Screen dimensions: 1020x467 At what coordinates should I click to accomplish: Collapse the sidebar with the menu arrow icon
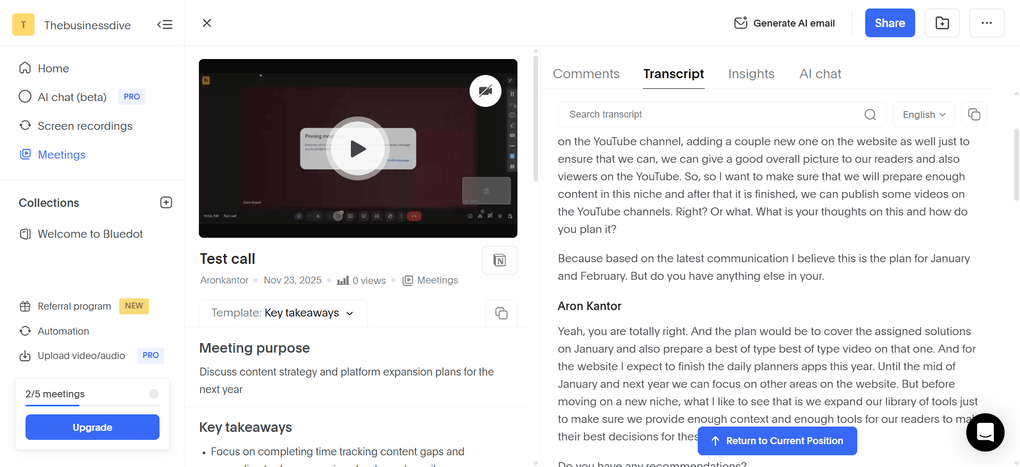(x=165, y=25)
